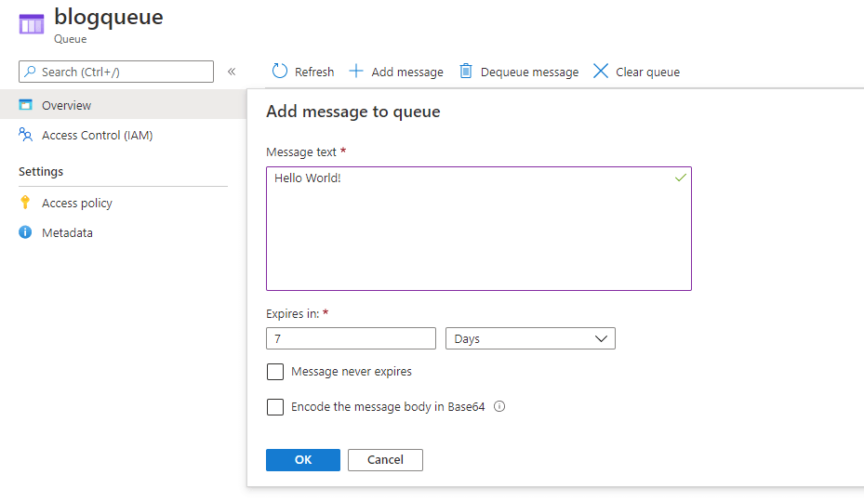Viewport: 864px width, 501px height.
Task: Collapse the sidebar using double chevron
Action: point(231,71)
